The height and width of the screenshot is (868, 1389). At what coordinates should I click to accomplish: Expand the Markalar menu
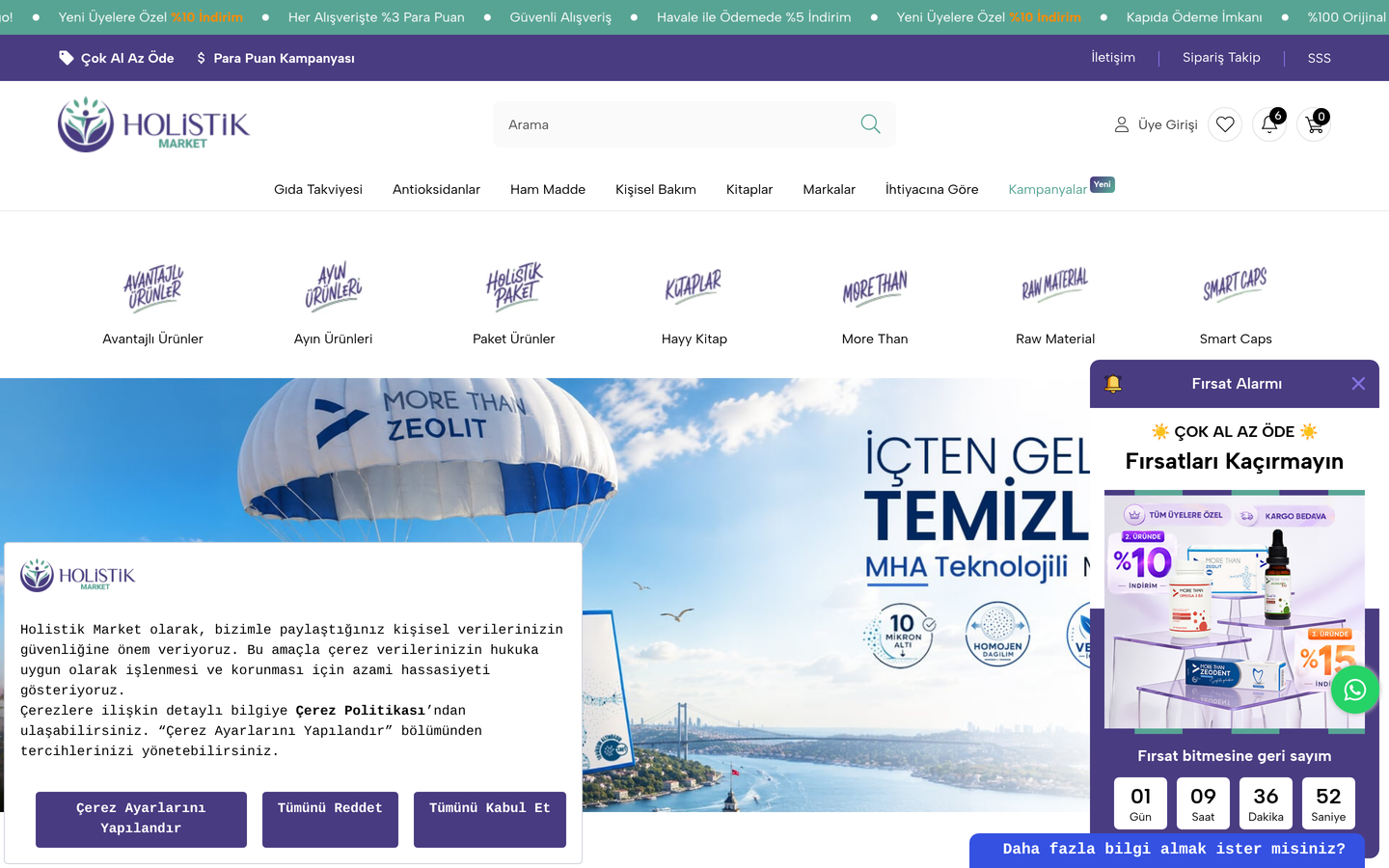click(x=829, y=189)
